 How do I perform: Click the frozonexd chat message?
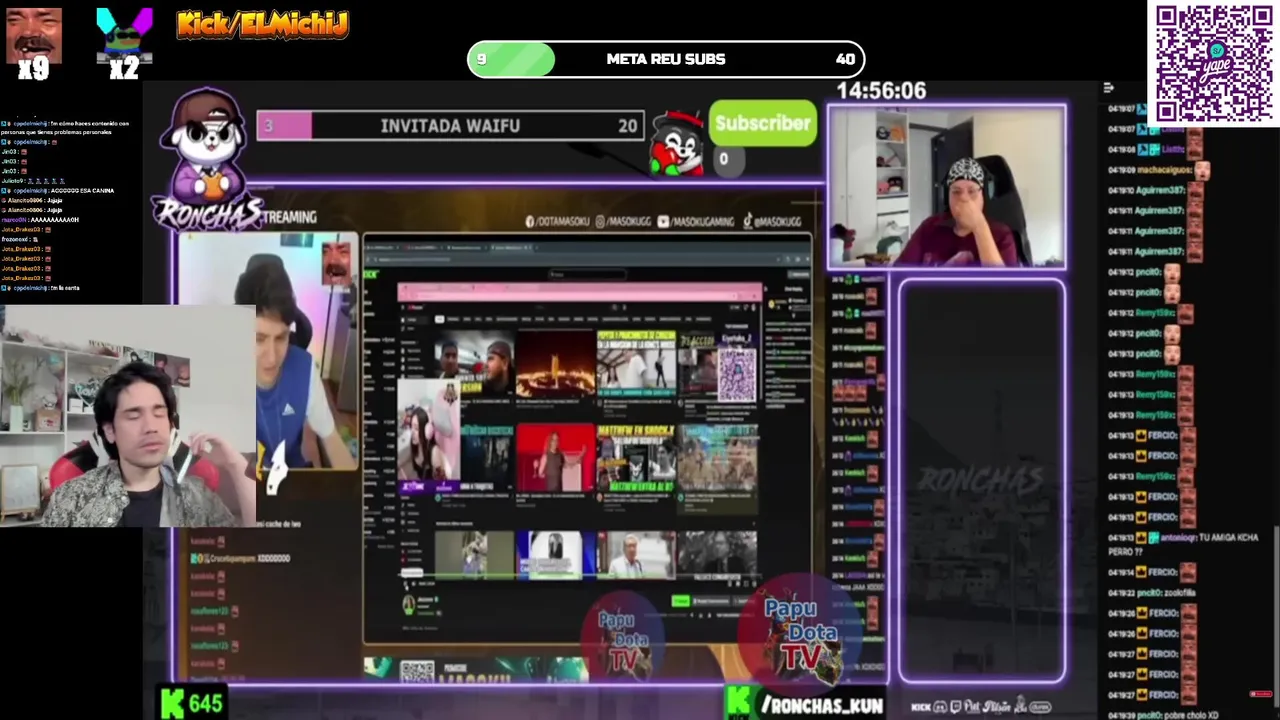coord(20,239)
